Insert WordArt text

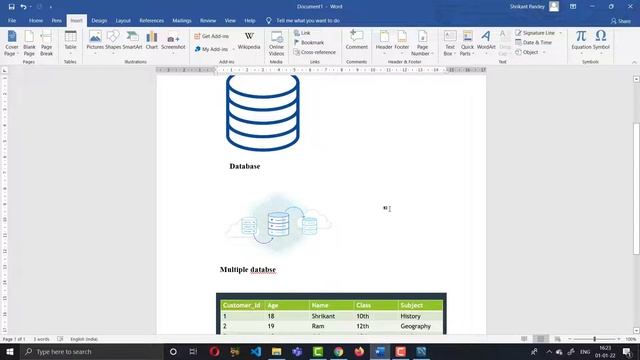click(486, 43)
